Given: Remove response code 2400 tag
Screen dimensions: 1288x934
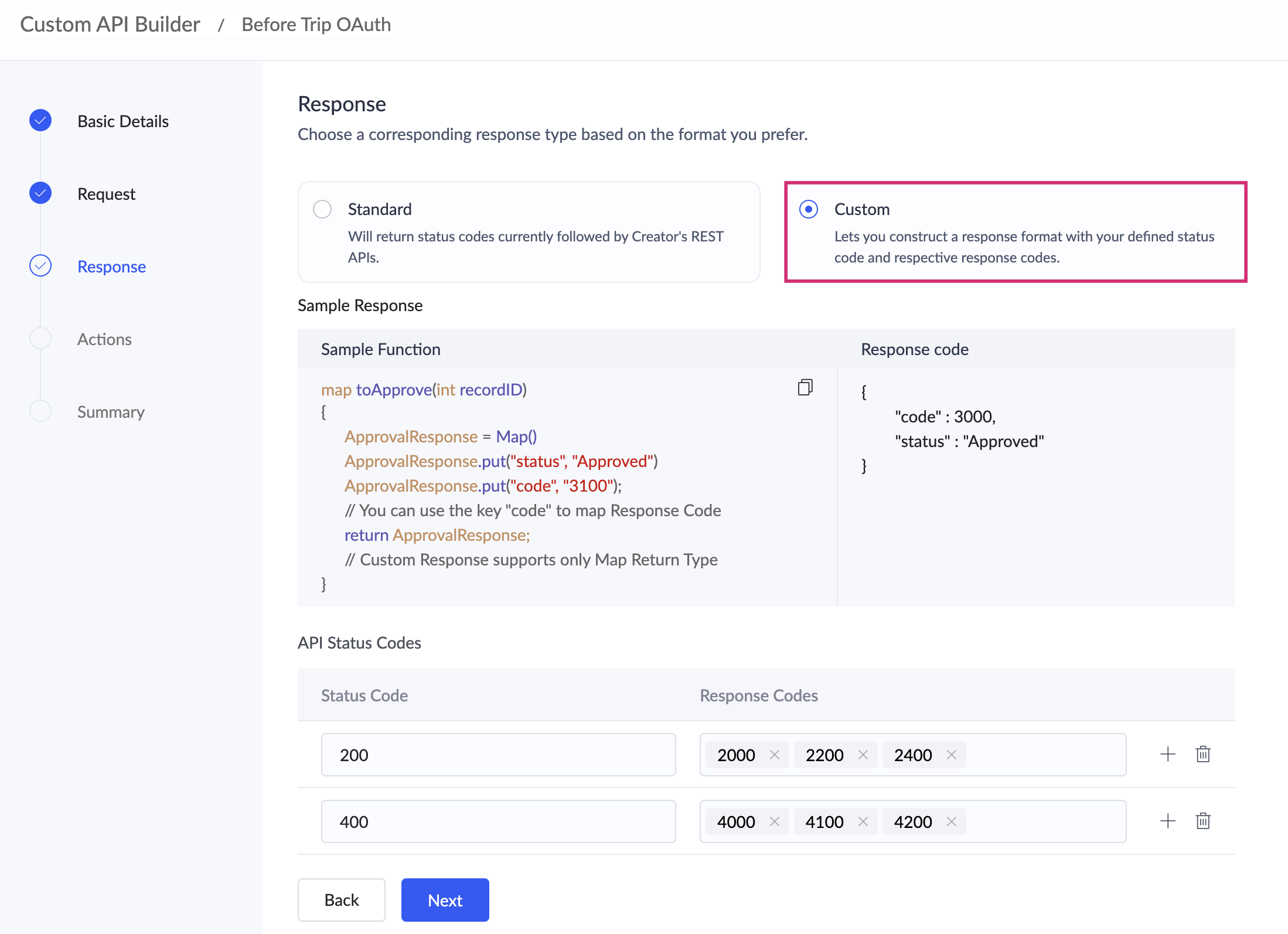Looking at the screenshot, I should (951, 755).
